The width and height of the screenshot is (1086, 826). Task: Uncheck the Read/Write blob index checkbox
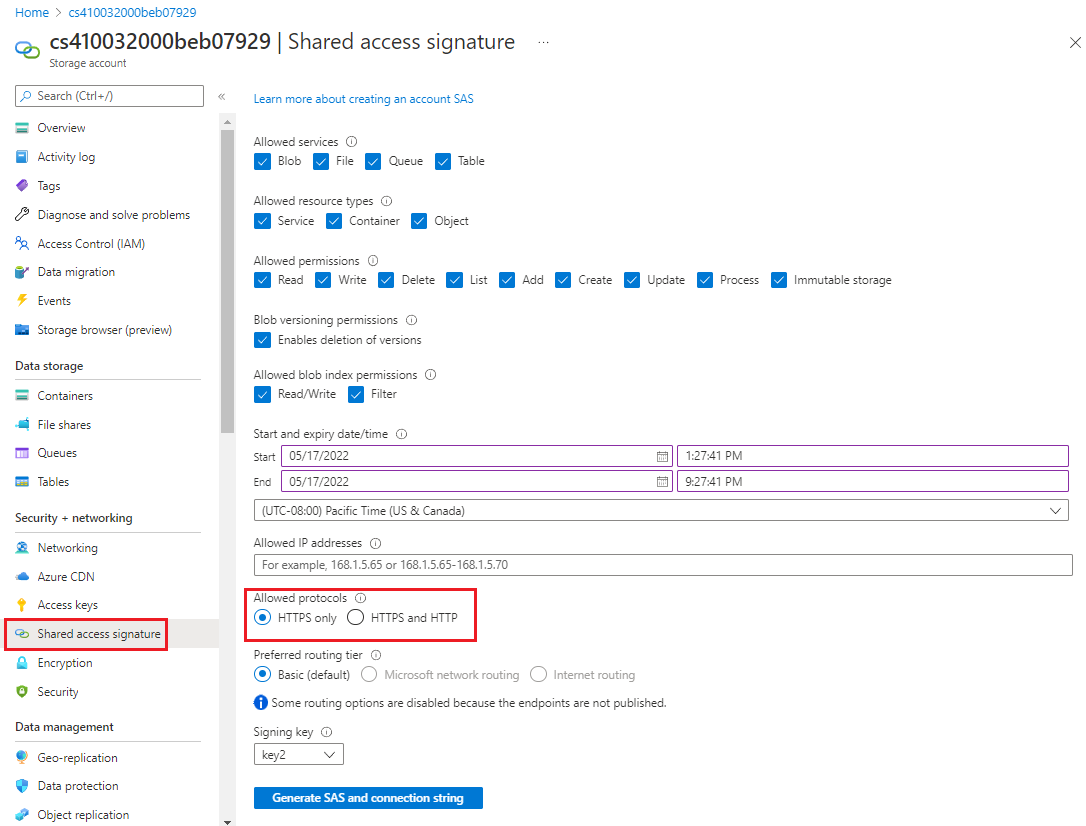pos(262,394)
